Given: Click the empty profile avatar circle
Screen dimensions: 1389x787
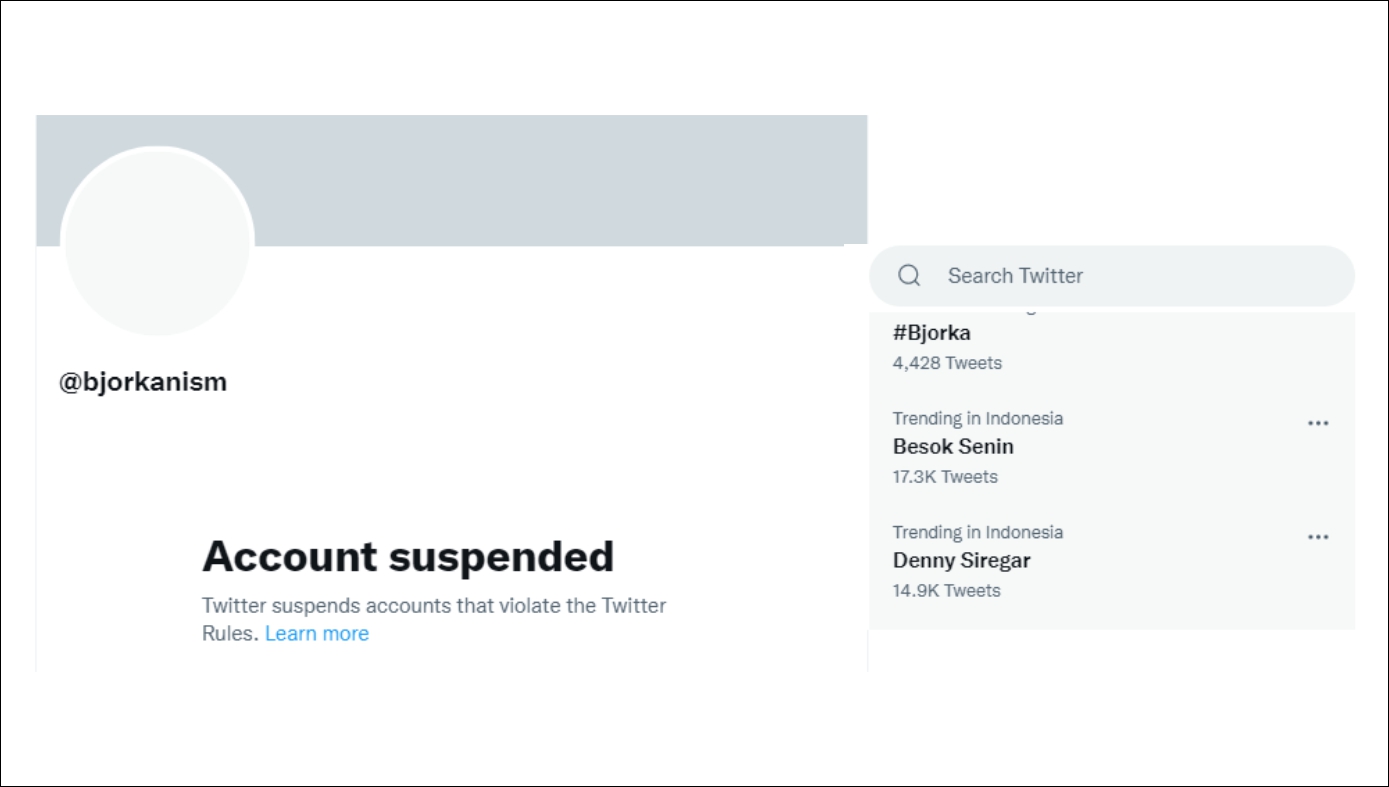Looking at the screenshot, I should click(x=157, y=242).
